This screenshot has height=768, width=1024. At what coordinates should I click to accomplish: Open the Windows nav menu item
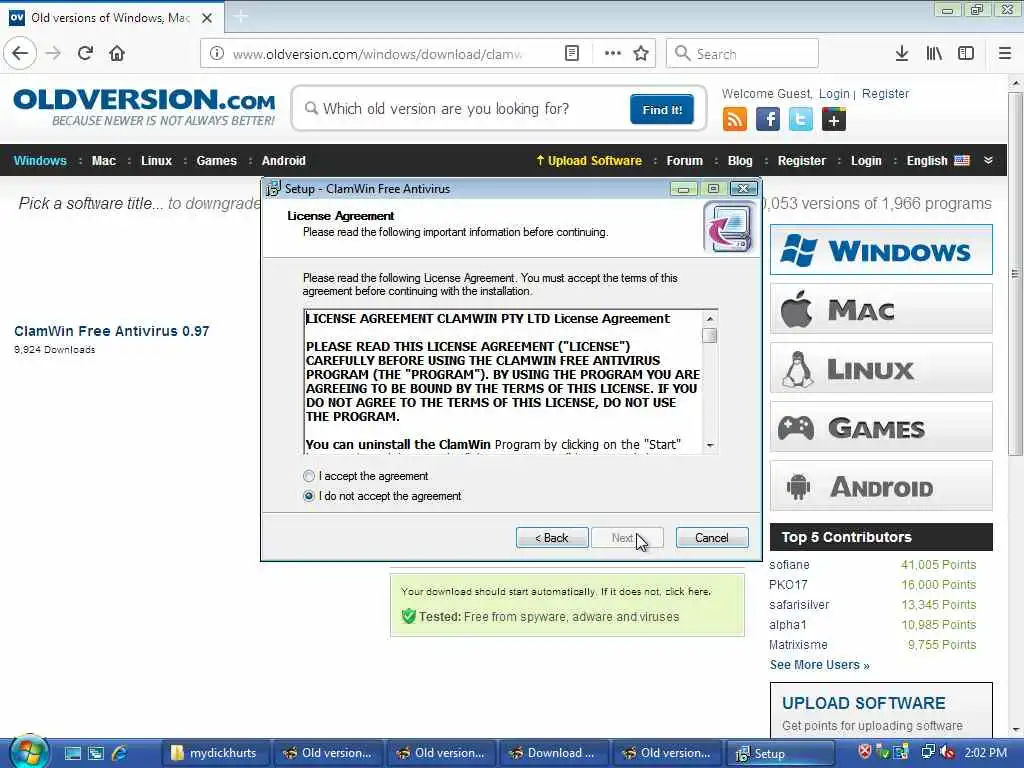(40, 161)
